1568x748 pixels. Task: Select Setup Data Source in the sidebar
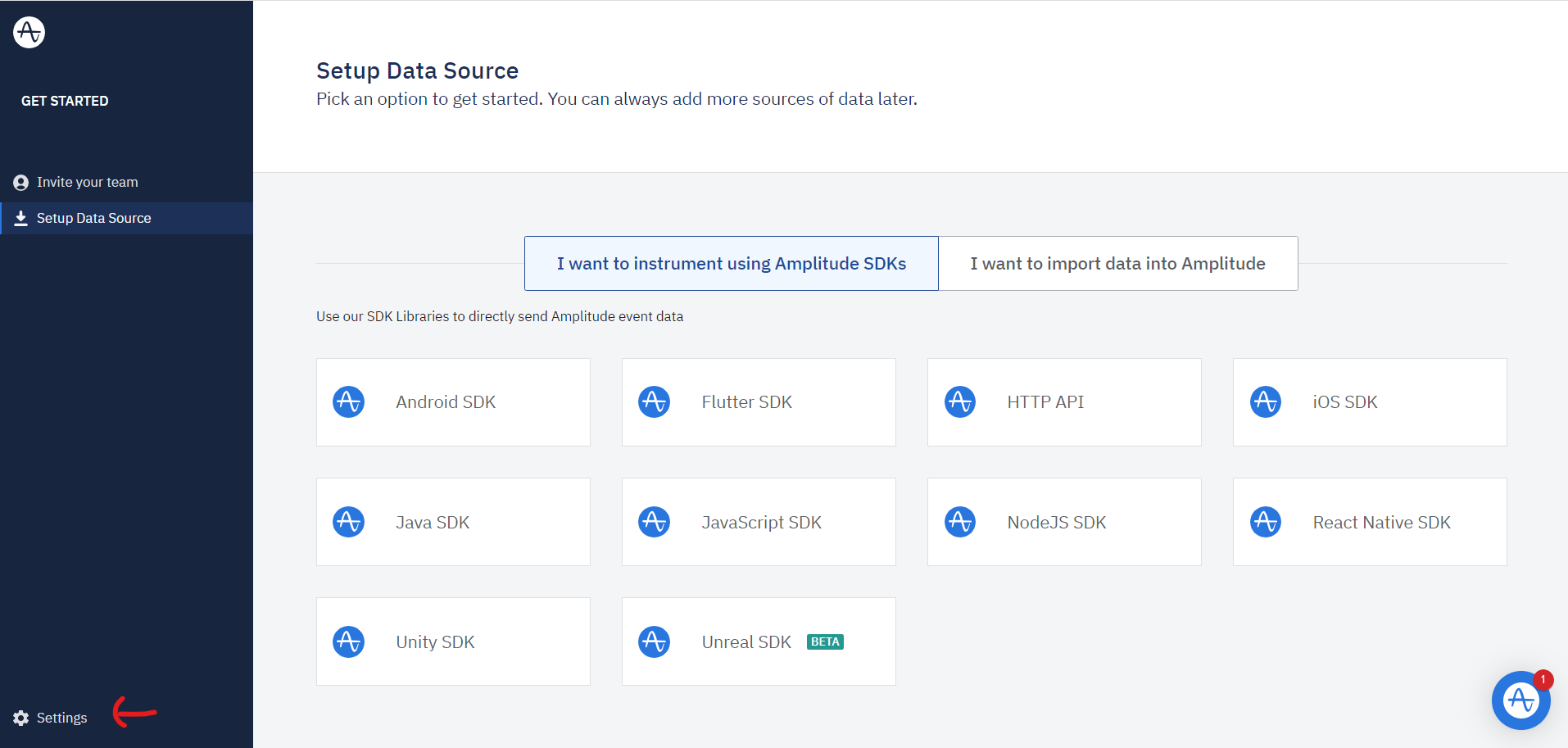coord(93,219)
